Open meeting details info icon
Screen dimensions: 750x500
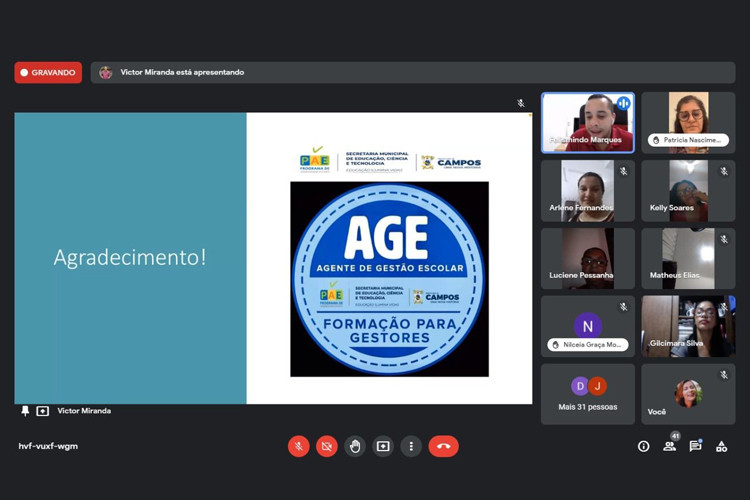coord(644,446)
